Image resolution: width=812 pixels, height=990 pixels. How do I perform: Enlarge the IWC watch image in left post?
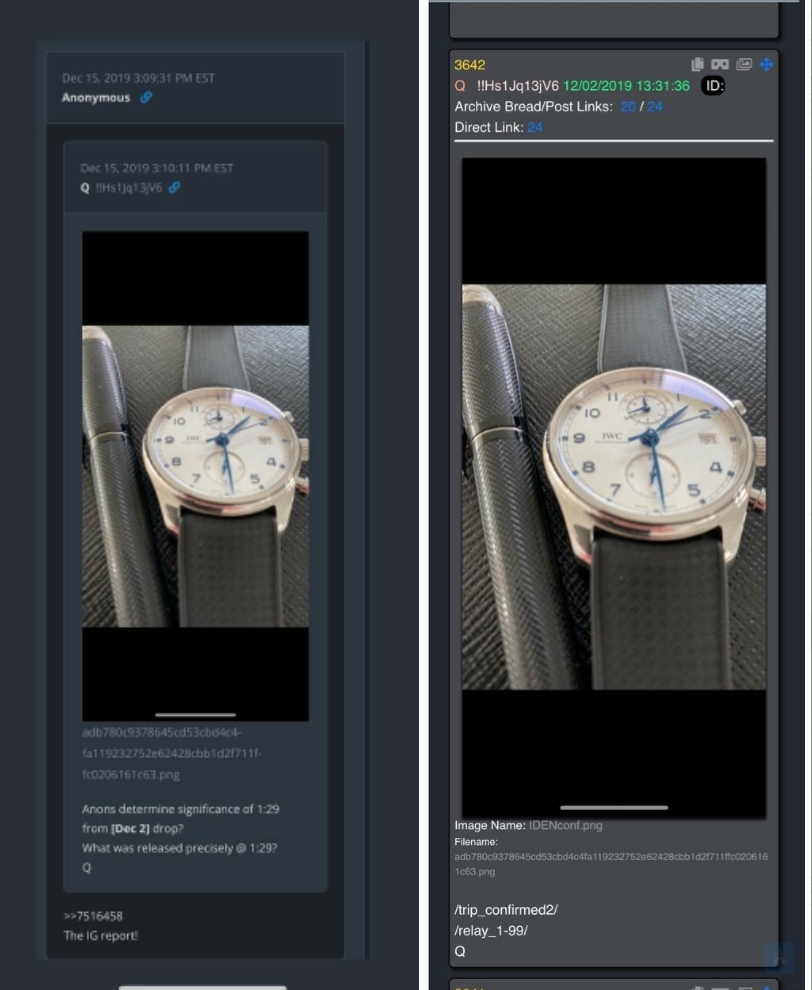[196, 476]
